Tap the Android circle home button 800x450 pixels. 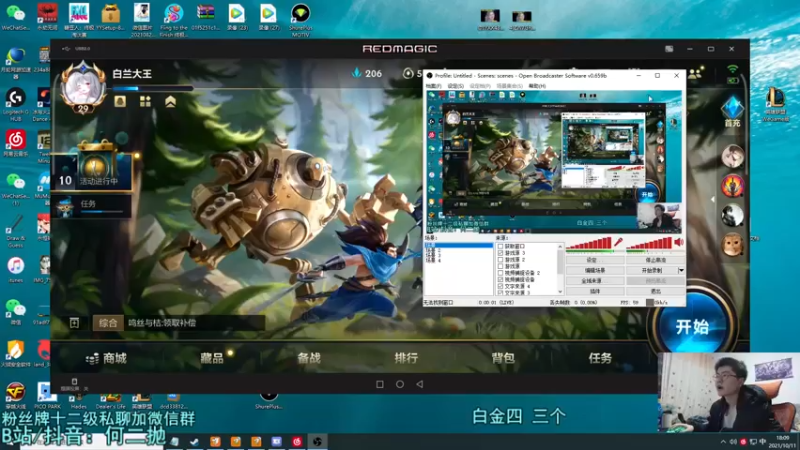[400, 384]
